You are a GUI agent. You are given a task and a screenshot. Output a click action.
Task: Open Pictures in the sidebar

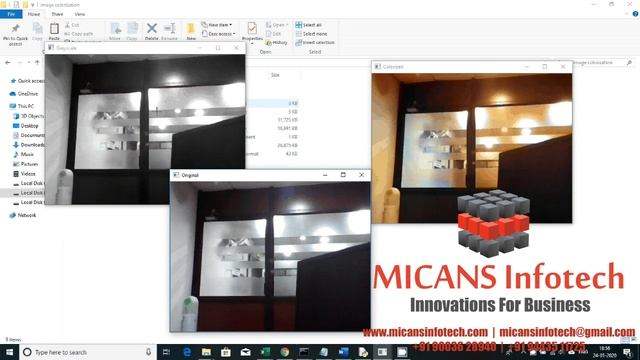pos(26,164)
